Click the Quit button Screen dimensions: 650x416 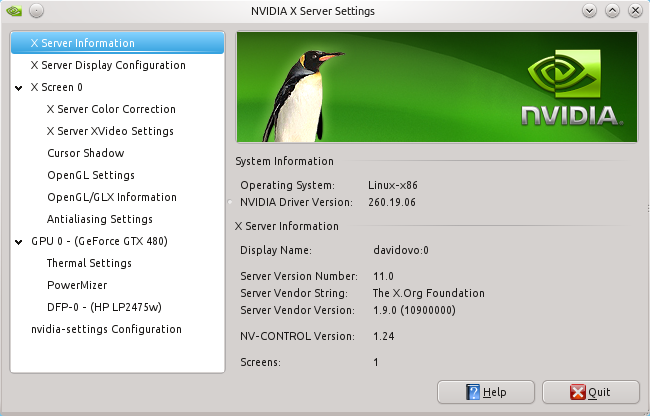pyautogui.click(x=591, y=392)
